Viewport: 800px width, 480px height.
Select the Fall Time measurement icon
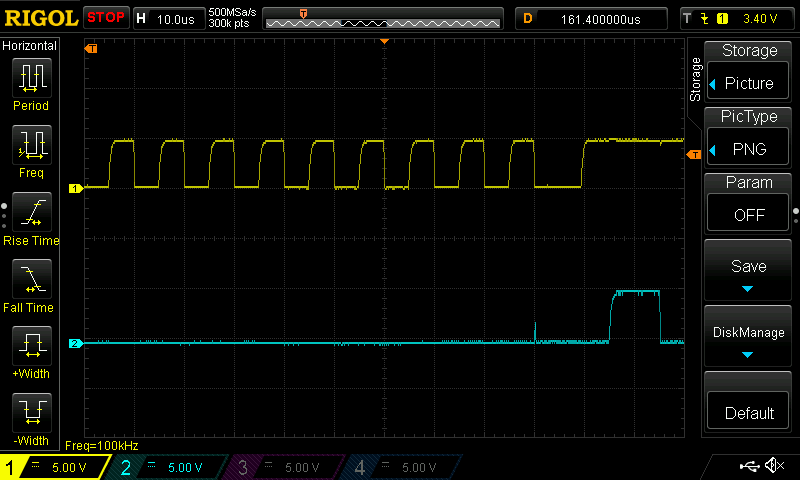point(32,279)
